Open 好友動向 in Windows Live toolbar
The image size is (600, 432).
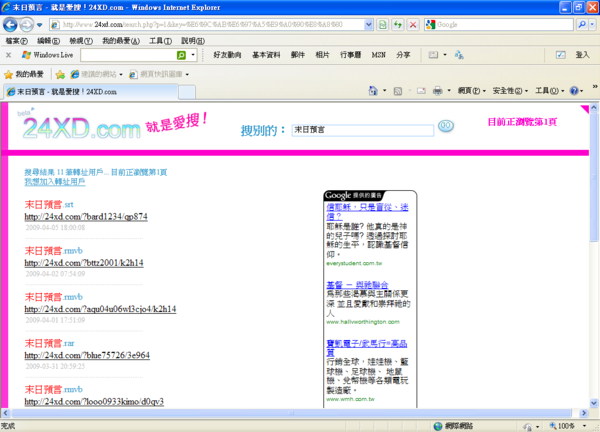(227, 55)
